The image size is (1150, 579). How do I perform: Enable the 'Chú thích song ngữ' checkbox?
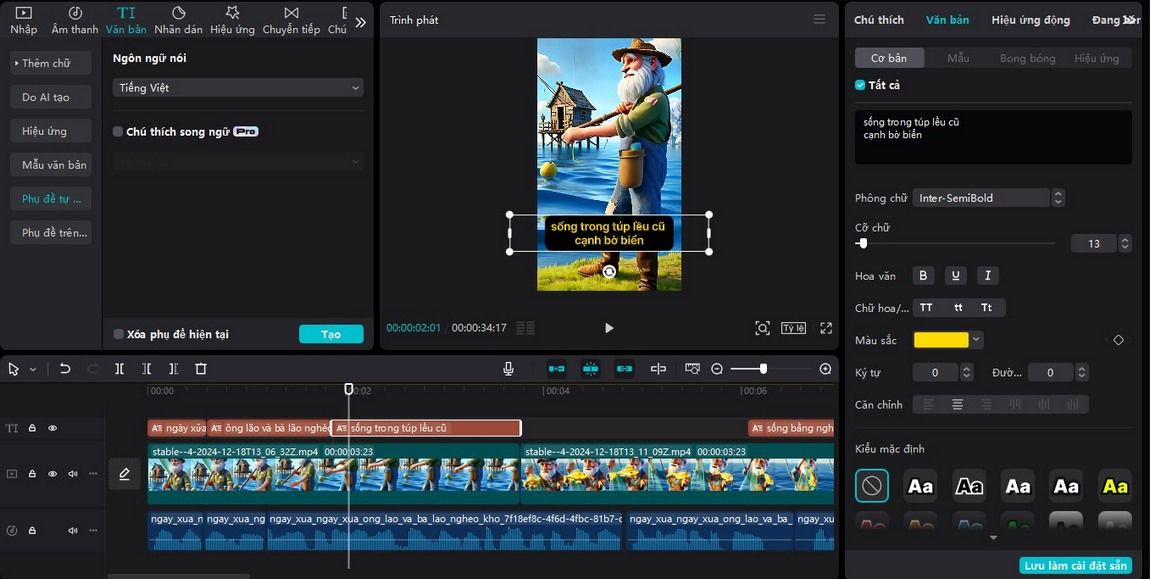tap(118, 132)
